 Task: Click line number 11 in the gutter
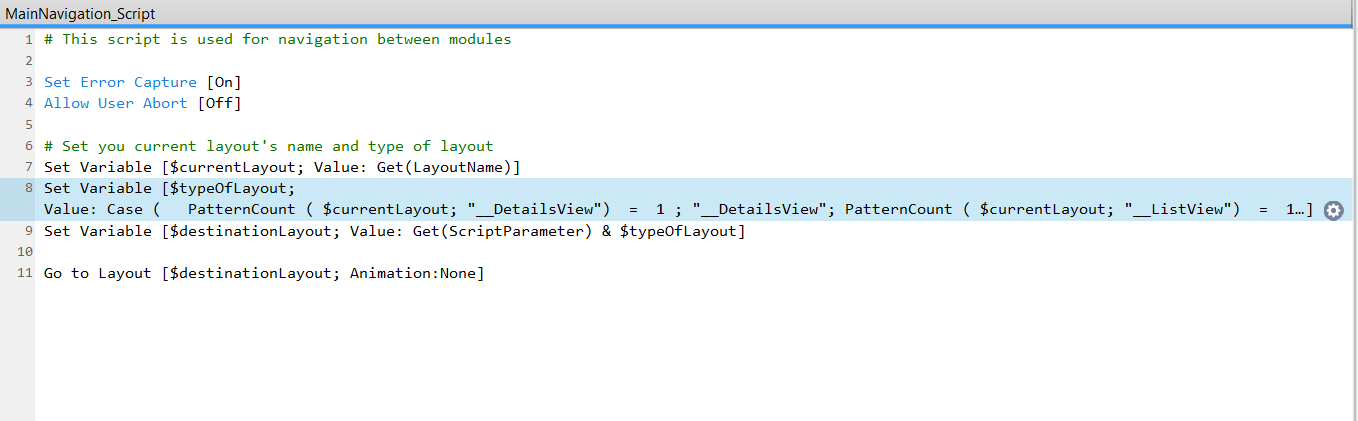[25, 274]
